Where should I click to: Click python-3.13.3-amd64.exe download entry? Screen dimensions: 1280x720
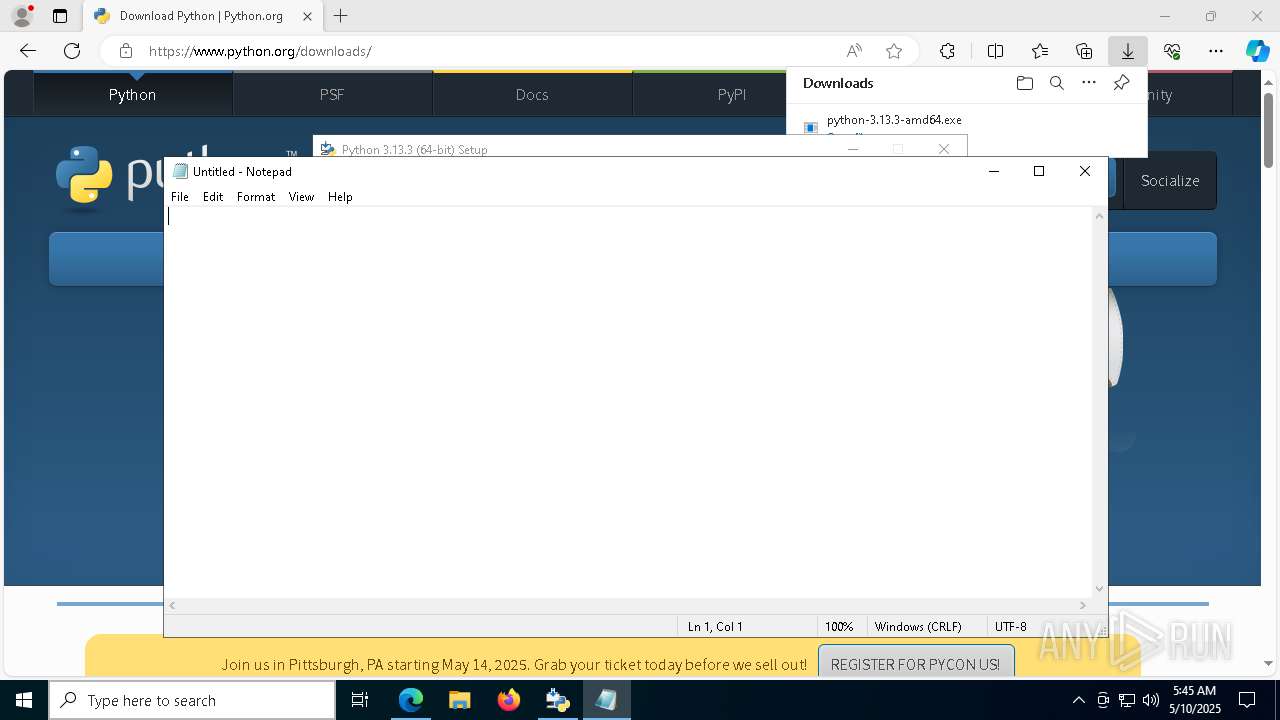coord(894,120)
